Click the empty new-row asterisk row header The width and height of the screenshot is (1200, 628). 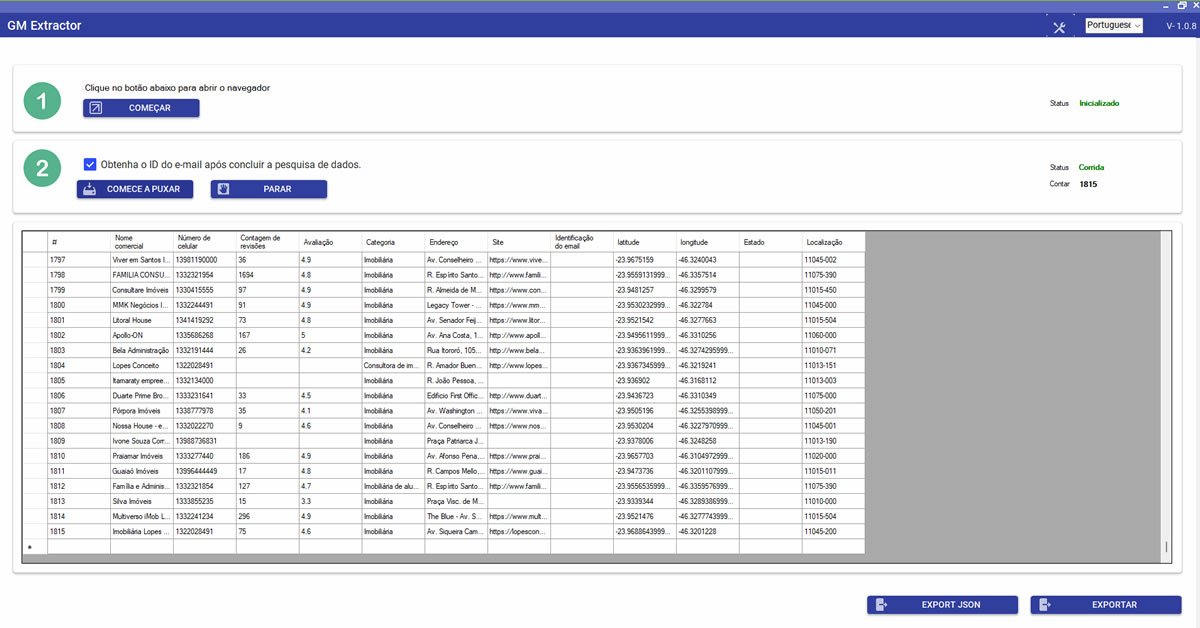(x=35, y=547)
